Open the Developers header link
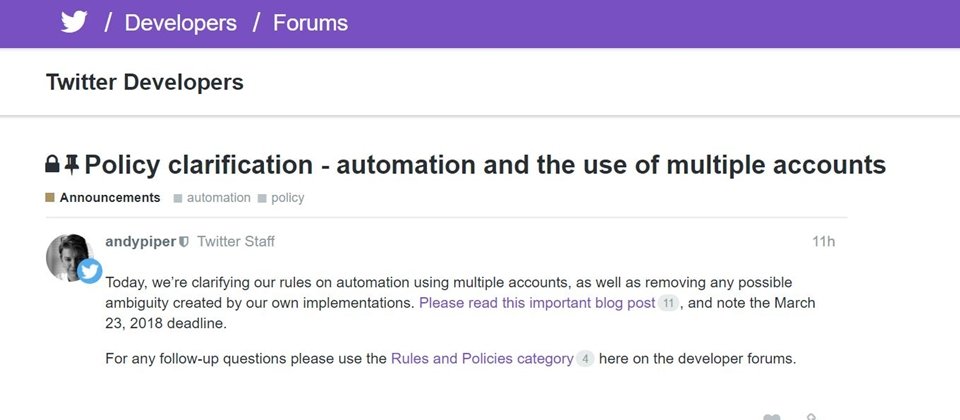Viewport: 960px width, 420px height. [x=181, y=23]
